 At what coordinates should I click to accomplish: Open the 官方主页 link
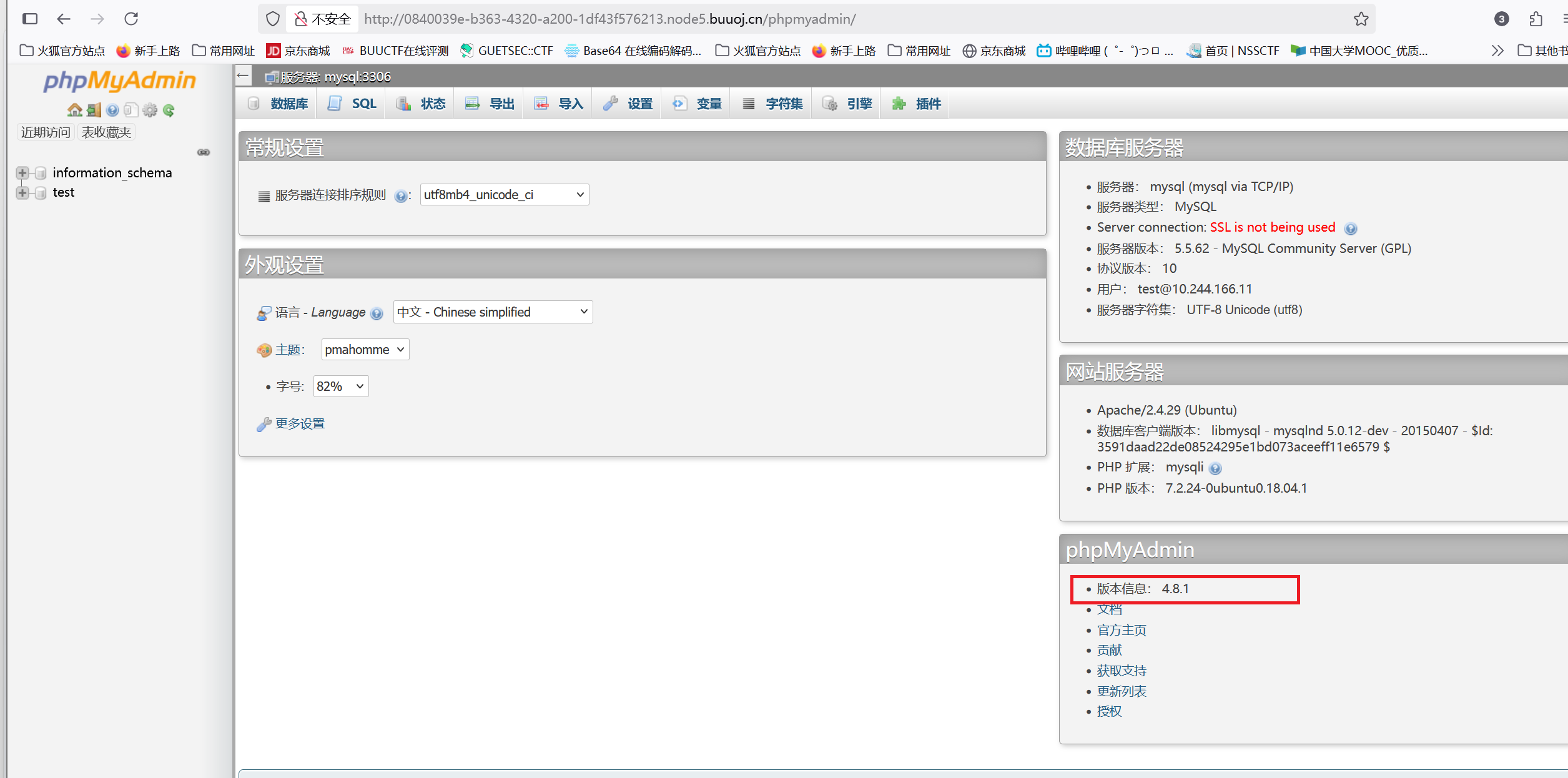pos(1122,631)
